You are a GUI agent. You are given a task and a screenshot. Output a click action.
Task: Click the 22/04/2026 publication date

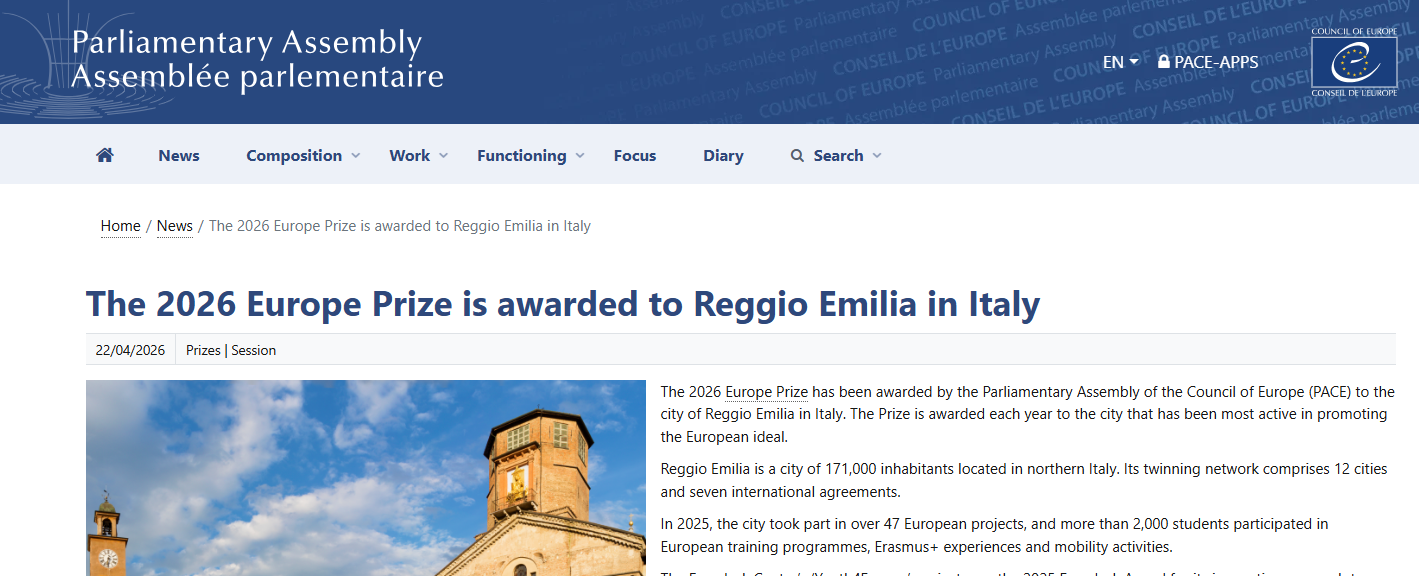[x=130, y=350]
